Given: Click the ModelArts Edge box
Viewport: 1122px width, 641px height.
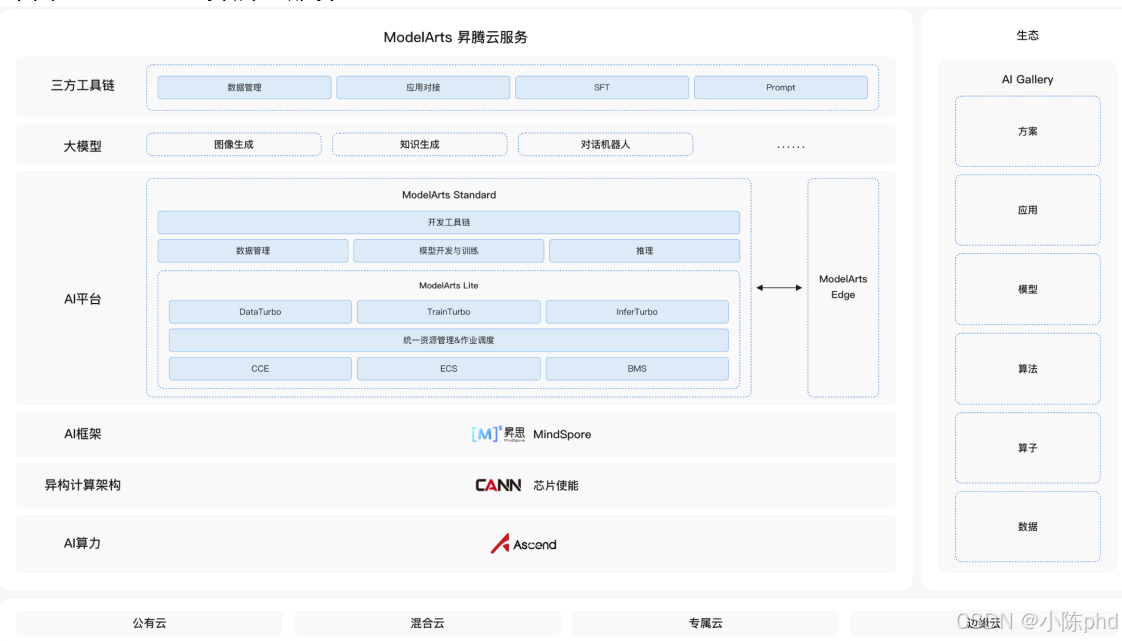Looking at the screenshot, I should [843, 288].
